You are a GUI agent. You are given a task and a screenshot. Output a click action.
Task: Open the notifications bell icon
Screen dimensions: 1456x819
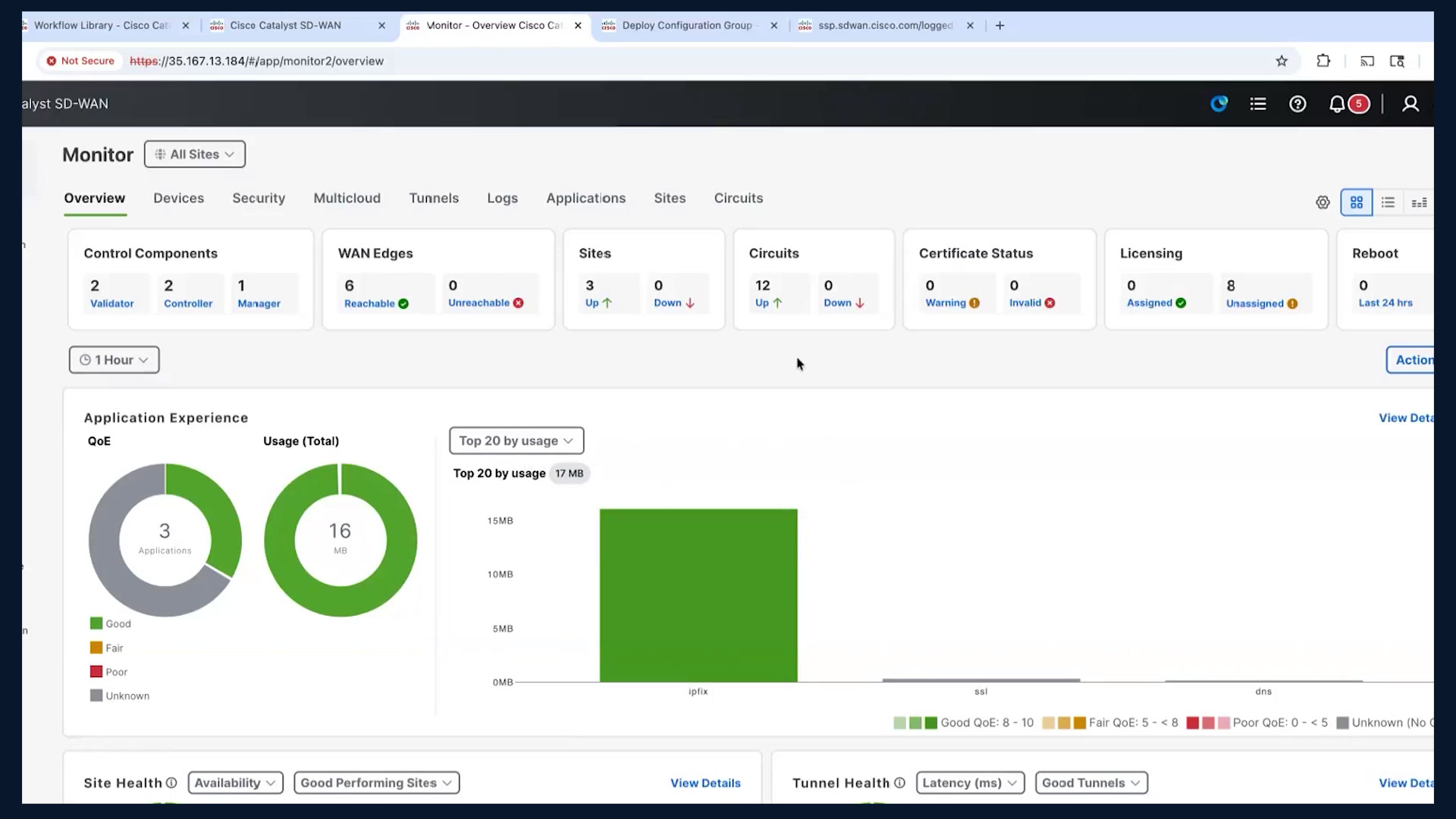(1337, 104)
